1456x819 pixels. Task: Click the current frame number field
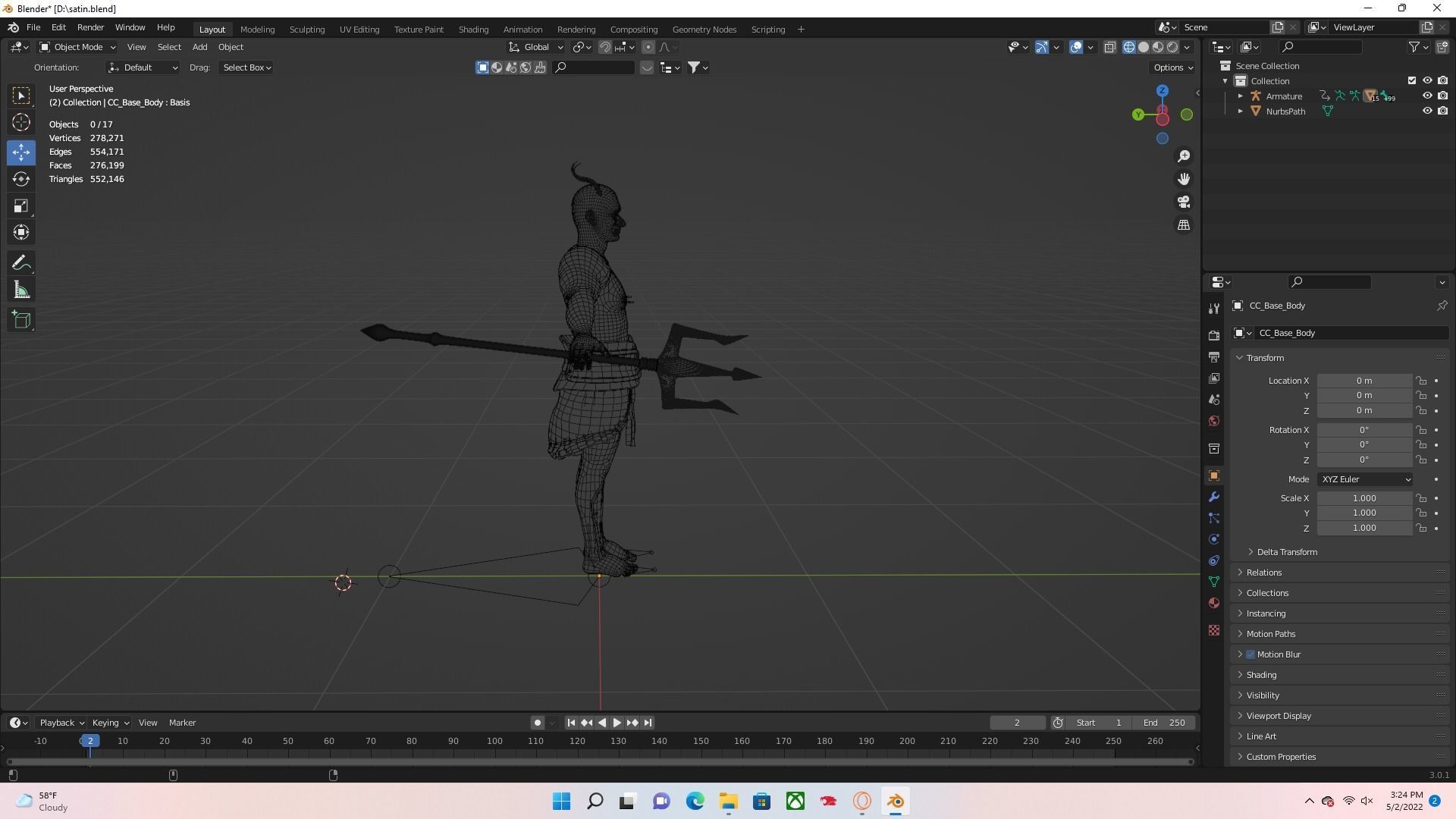pyautogui.click(x=1017, y=723)
